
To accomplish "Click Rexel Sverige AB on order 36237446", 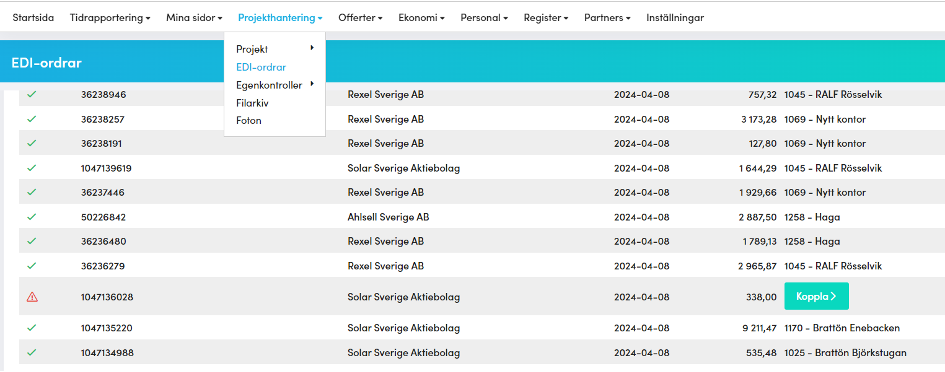I will (x=386, y=192).
